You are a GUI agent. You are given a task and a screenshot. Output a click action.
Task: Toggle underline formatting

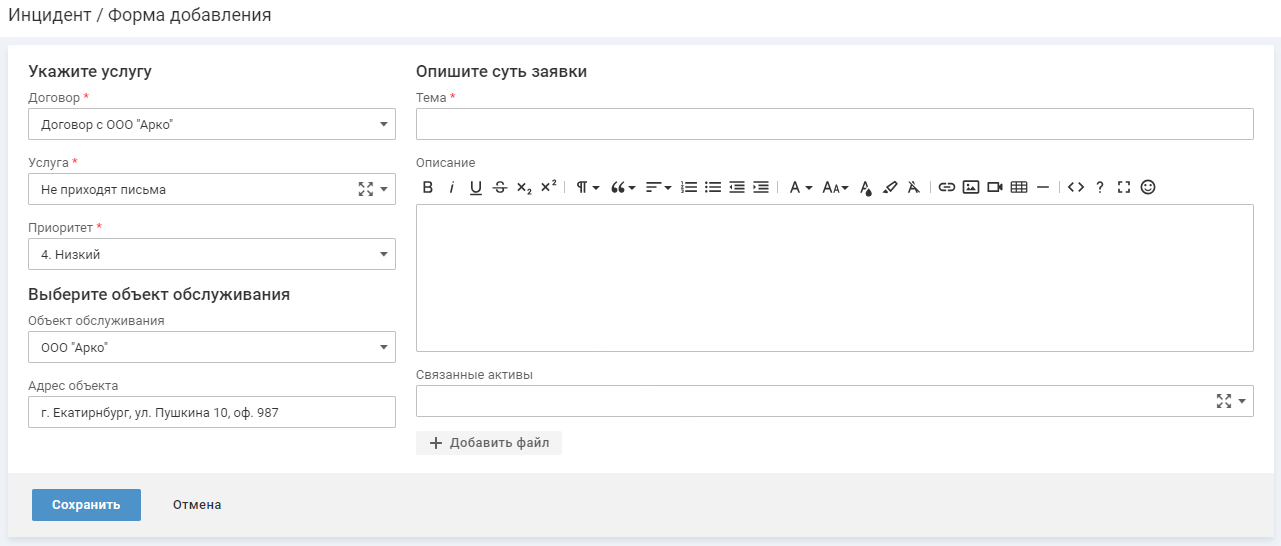point(476,187)
